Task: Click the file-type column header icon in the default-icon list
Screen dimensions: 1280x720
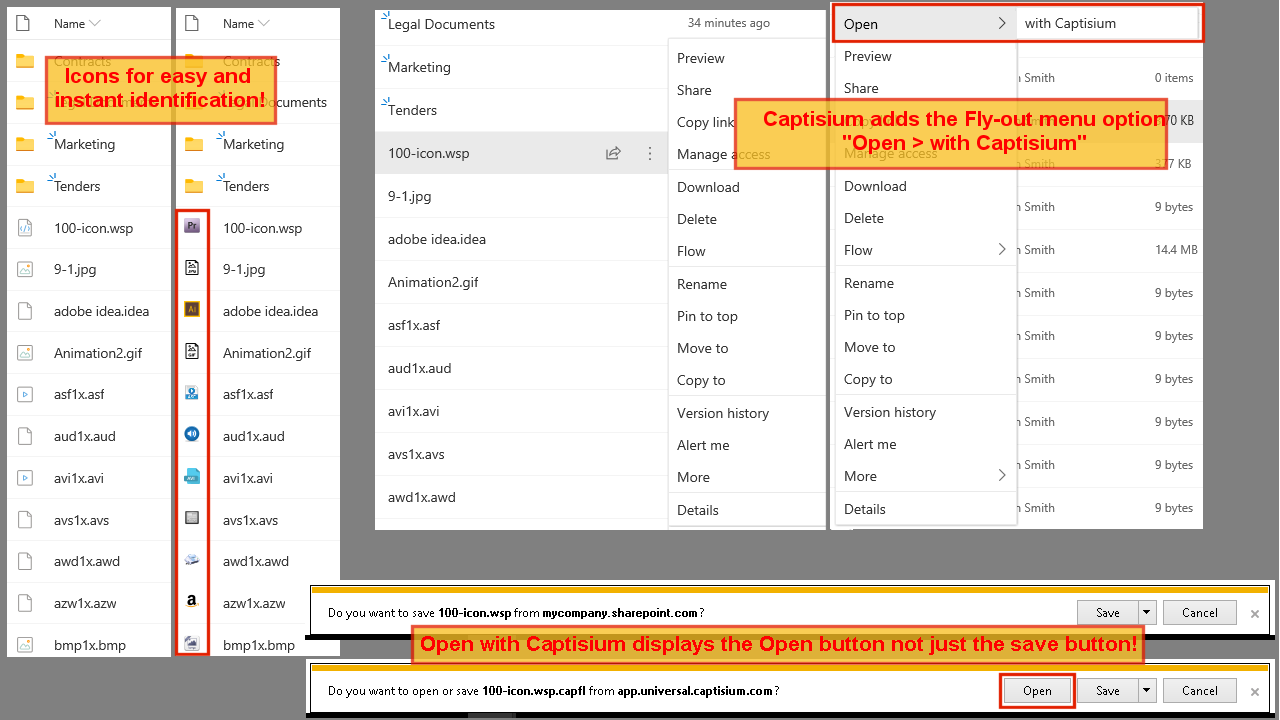Action: point(25,22)
